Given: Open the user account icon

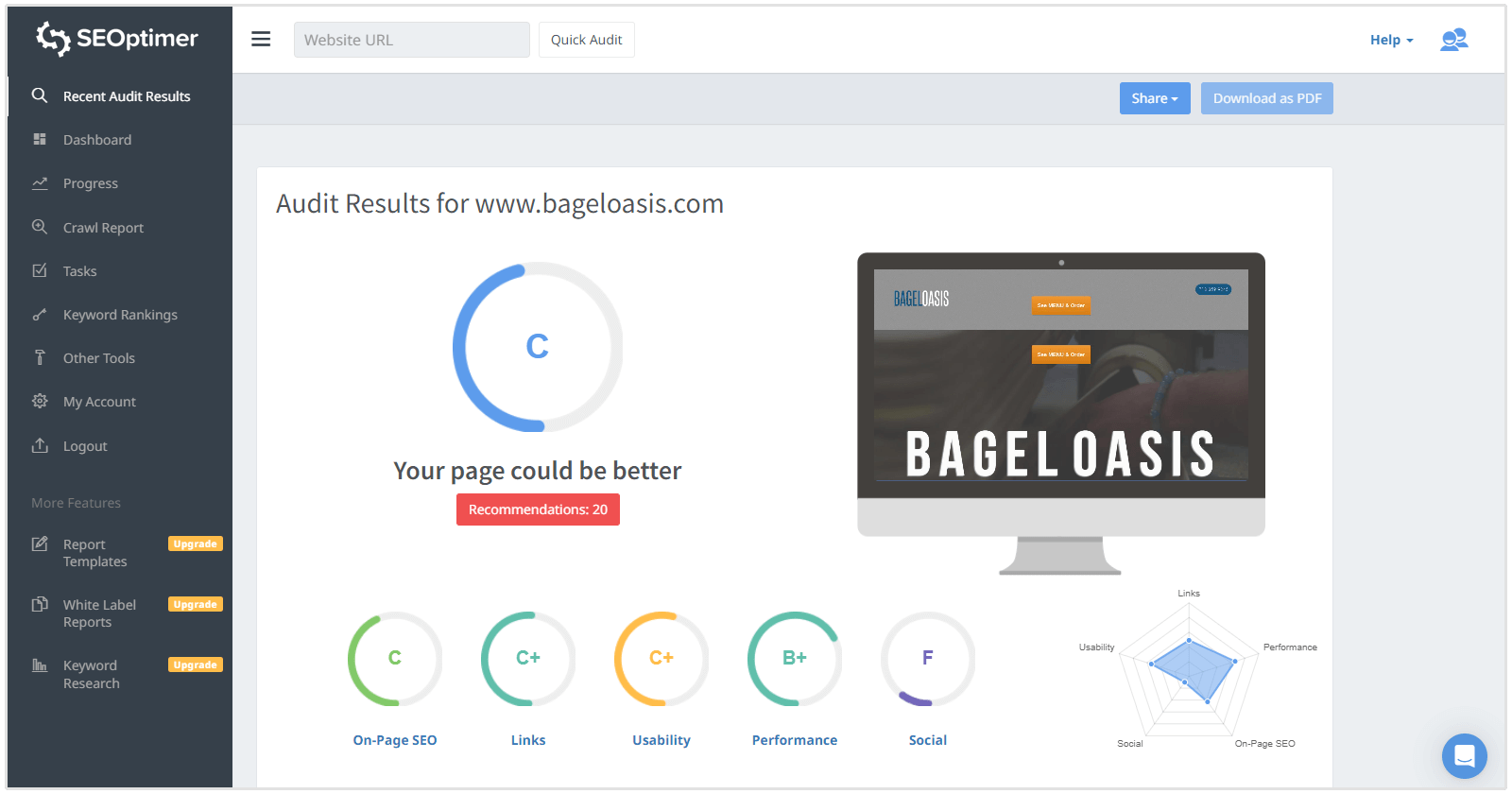Looking at the screenshot, I should pyautogui.click(x=1453, y=40).
